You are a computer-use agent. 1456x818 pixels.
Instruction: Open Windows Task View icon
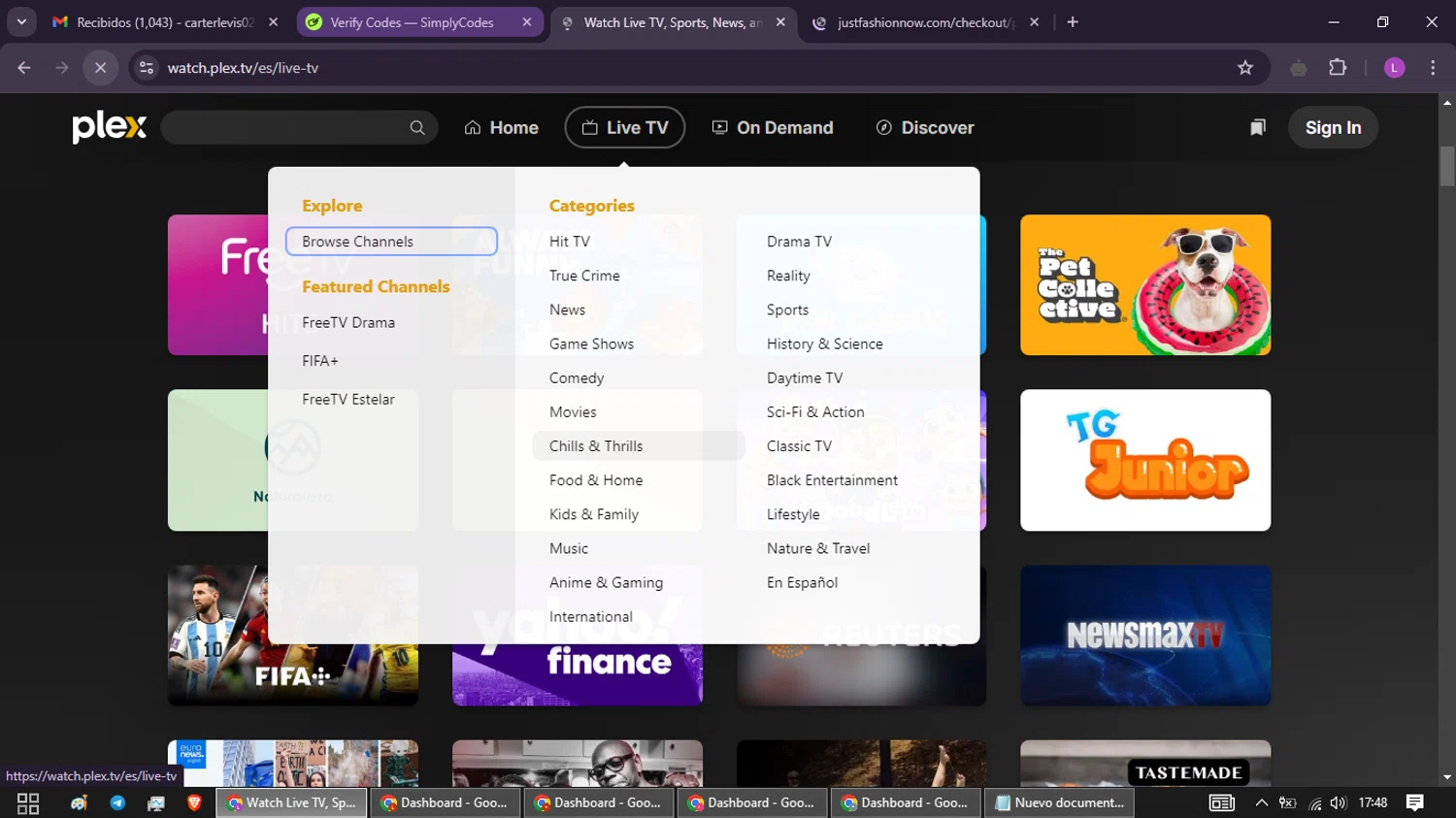[28, 802]
